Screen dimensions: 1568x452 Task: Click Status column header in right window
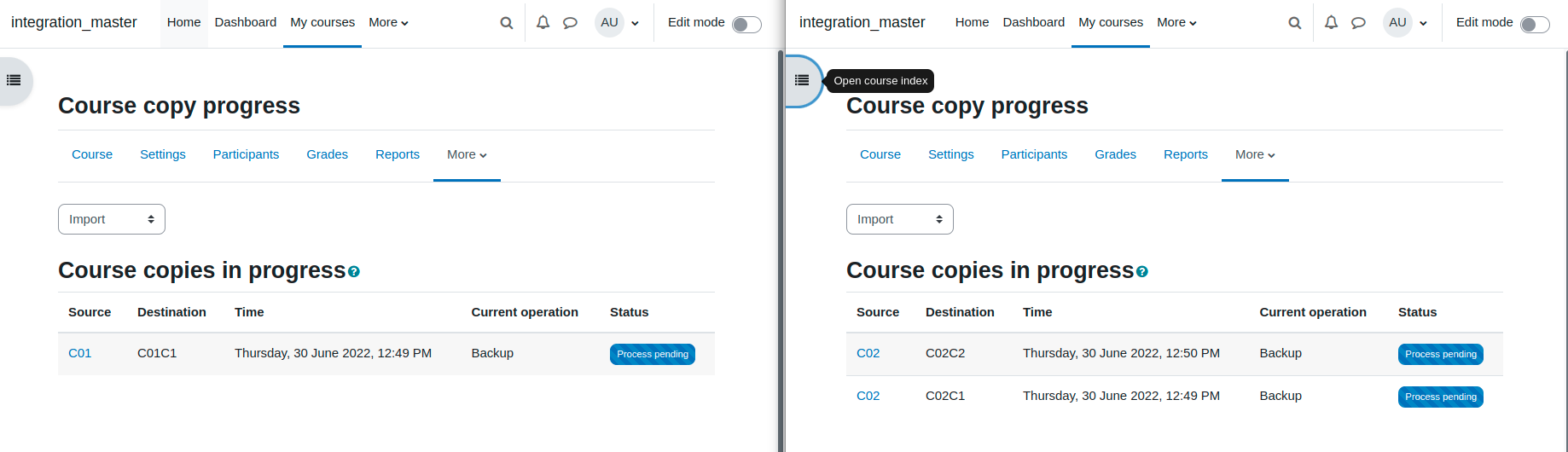click(1417, 313)
